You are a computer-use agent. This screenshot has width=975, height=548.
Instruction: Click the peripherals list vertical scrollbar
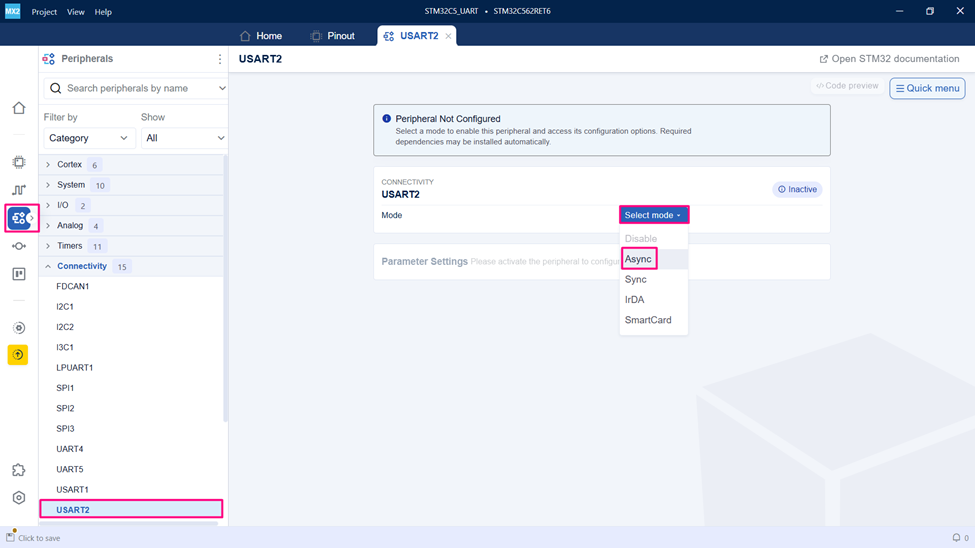coord(225,289)
